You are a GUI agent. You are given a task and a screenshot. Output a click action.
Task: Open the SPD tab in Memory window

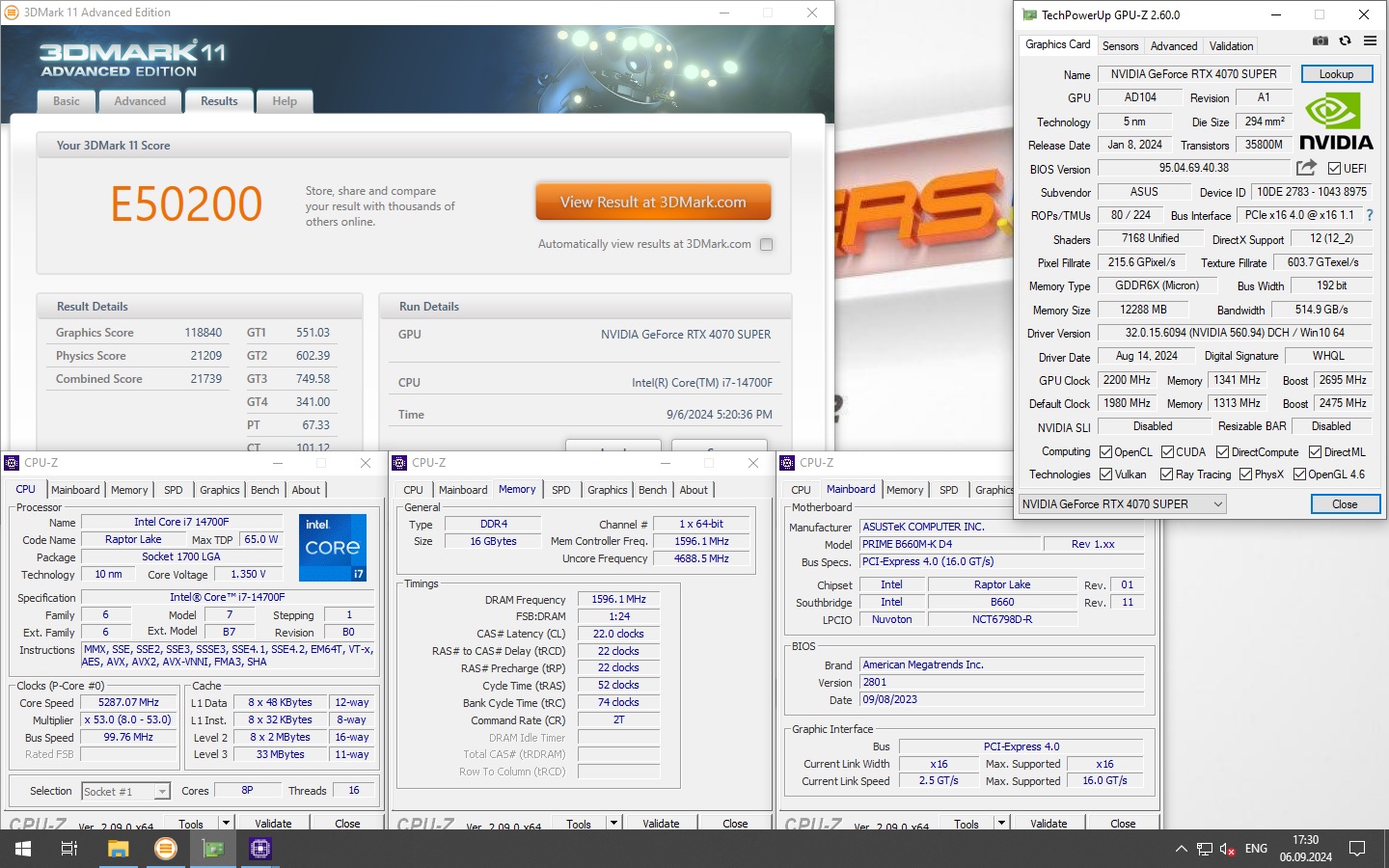560,490
